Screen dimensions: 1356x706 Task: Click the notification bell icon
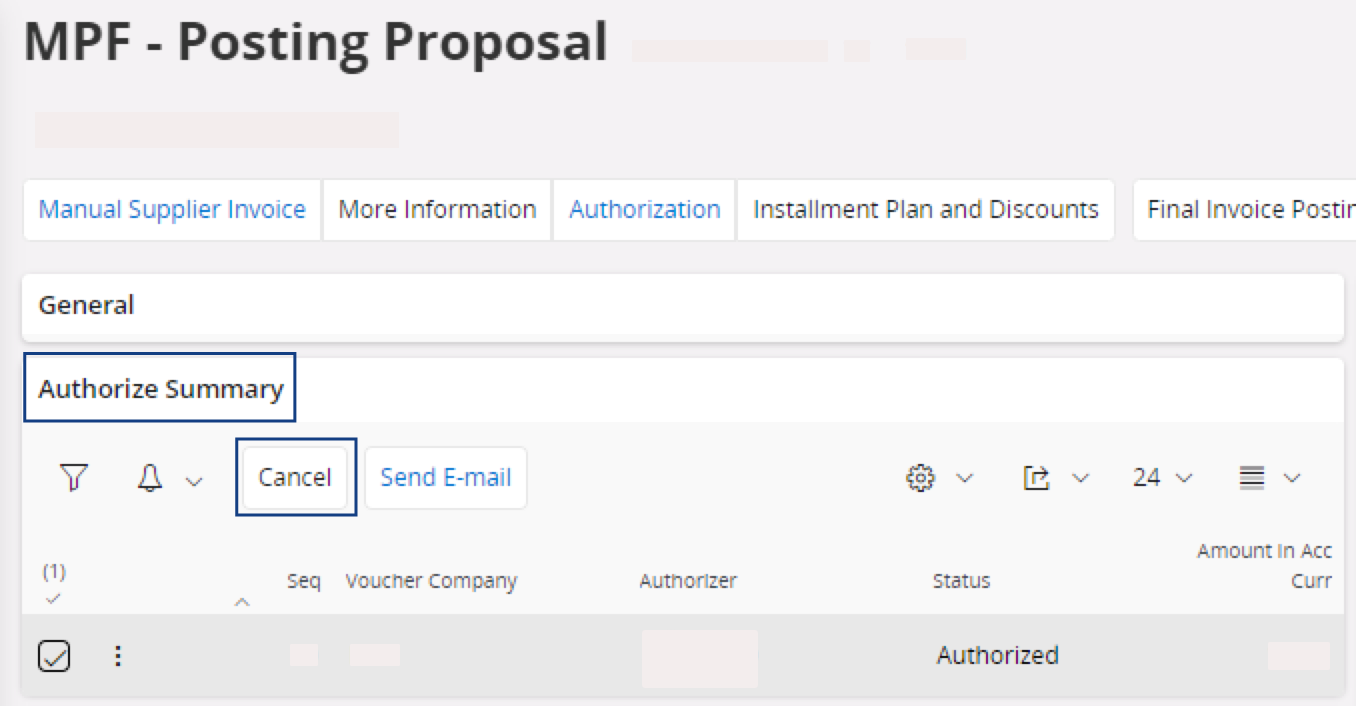point(150,478)
